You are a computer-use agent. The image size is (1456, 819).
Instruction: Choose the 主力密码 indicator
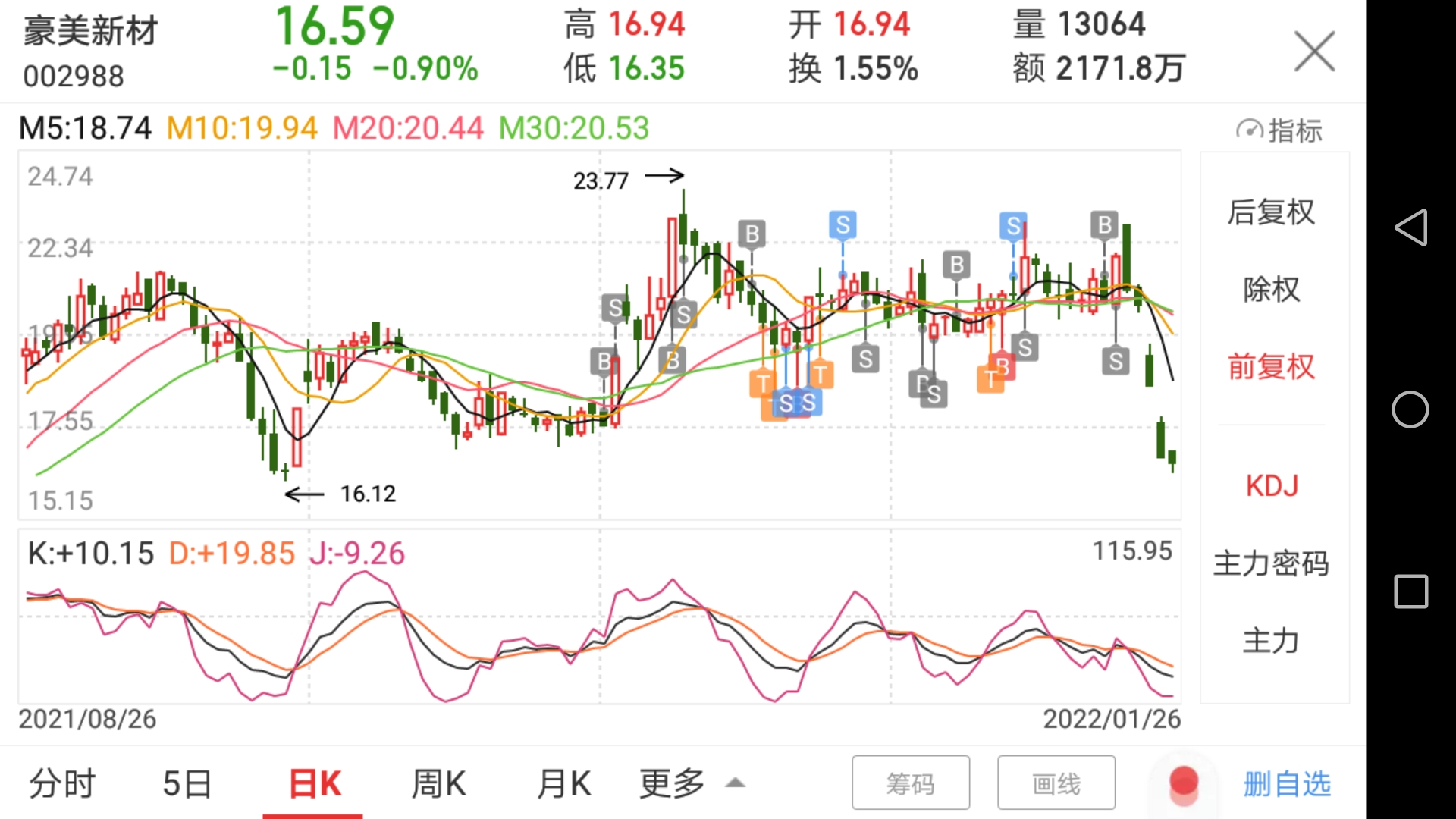[x=1272, y=563]
